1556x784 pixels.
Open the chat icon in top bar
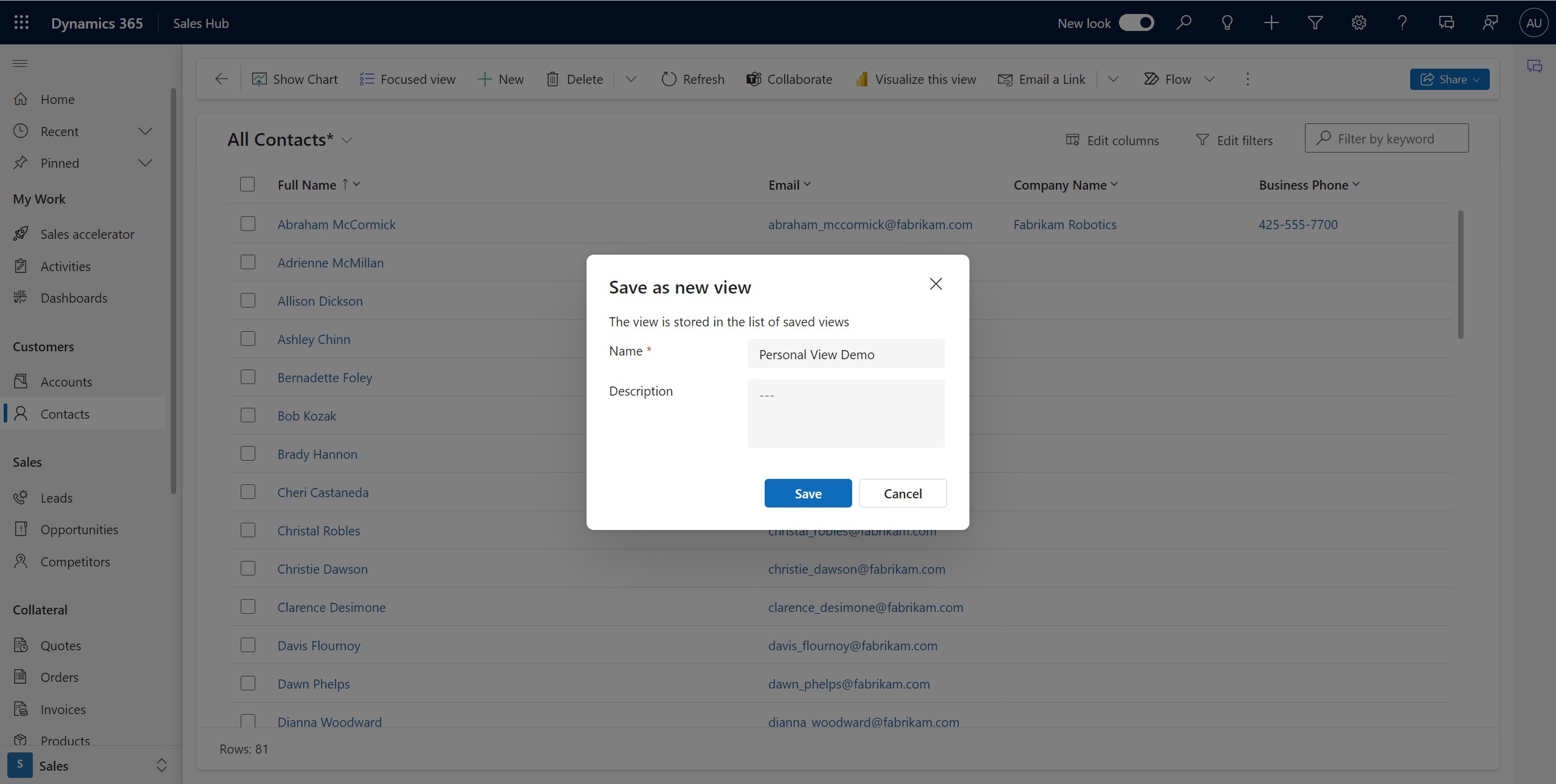click(x=1446, y=22)
